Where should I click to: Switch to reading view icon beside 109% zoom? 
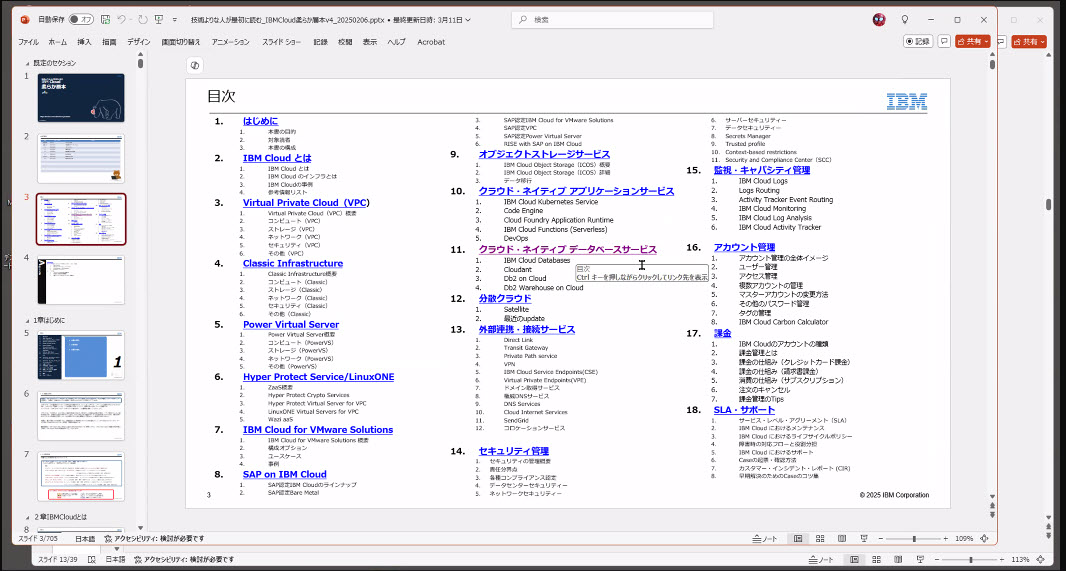tap(842, 538)
